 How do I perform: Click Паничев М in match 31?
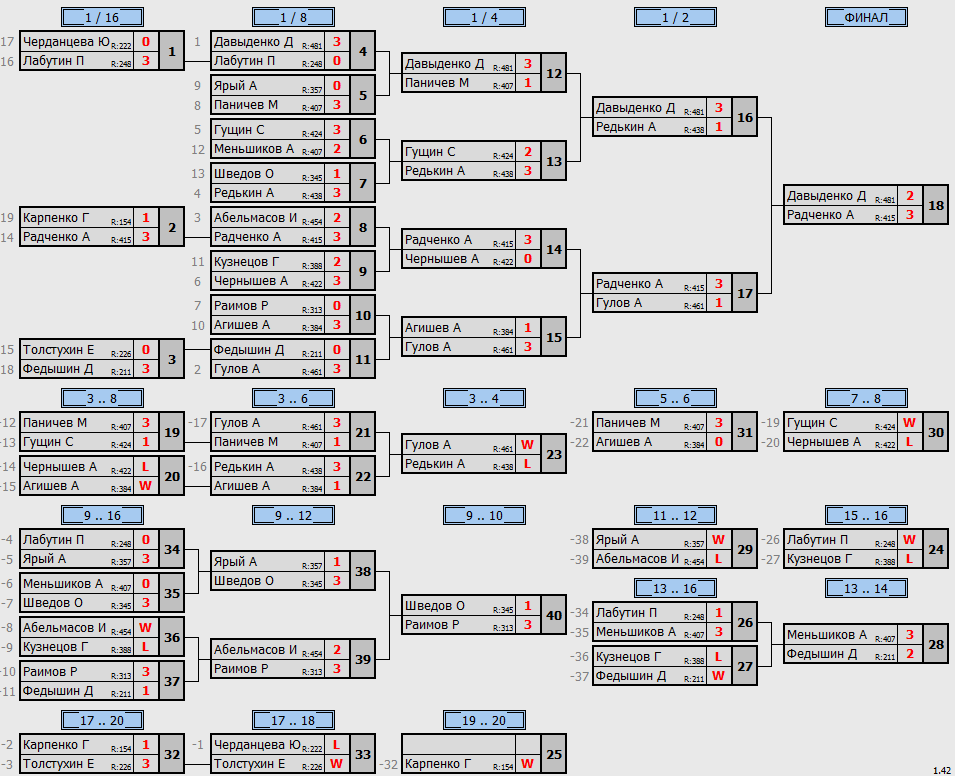point(628,423)
